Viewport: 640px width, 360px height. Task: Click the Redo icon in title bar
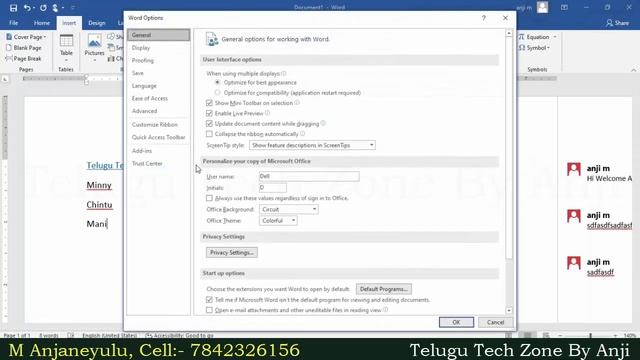point(43,8)
